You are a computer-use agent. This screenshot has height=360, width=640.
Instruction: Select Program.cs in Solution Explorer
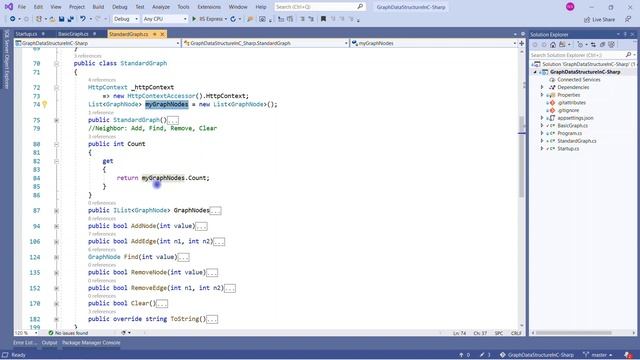pyautogui.click(x=569, y=133)
